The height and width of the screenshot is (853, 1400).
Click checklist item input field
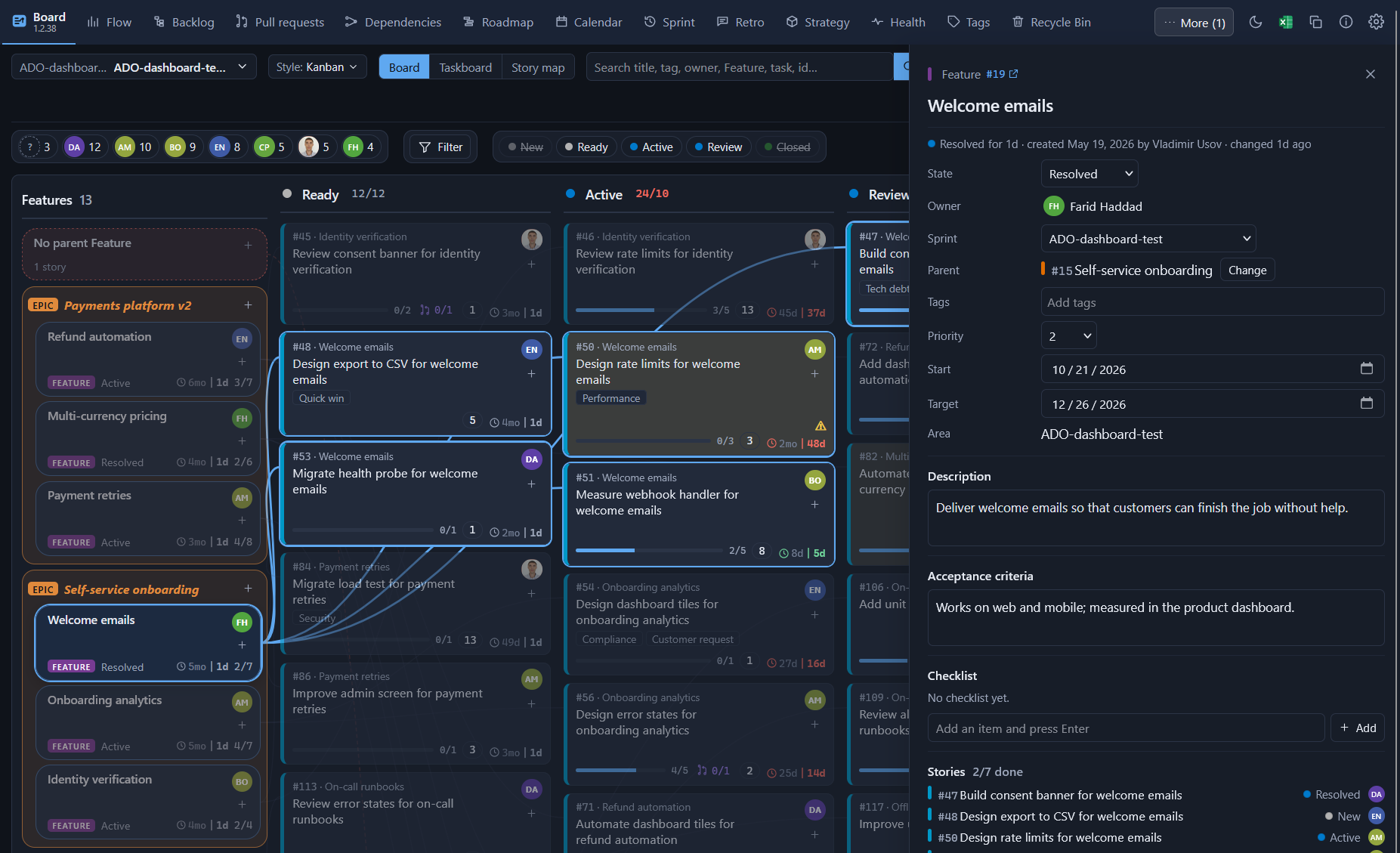[x=1126, y=728]
